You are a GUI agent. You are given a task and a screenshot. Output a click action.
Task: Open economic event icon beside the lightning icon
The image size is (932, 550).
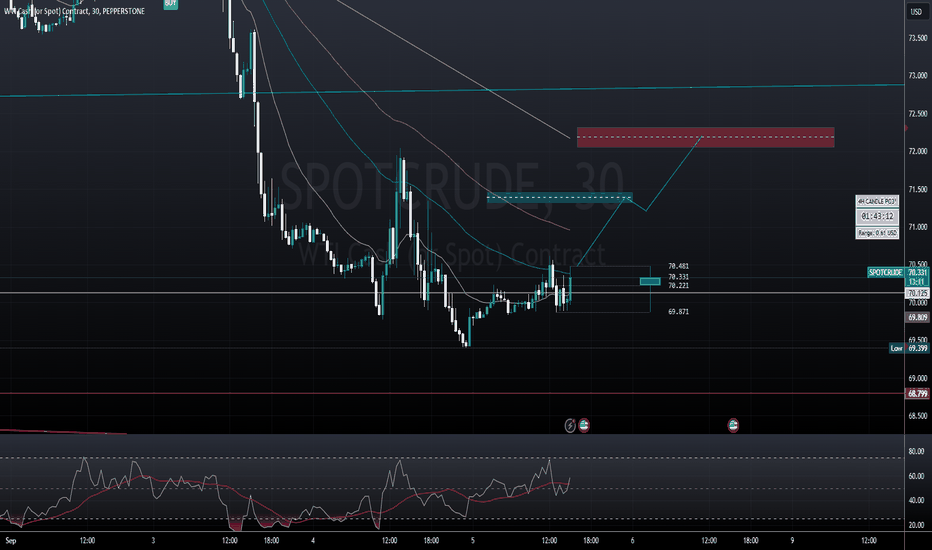click(x=584, y=425)
